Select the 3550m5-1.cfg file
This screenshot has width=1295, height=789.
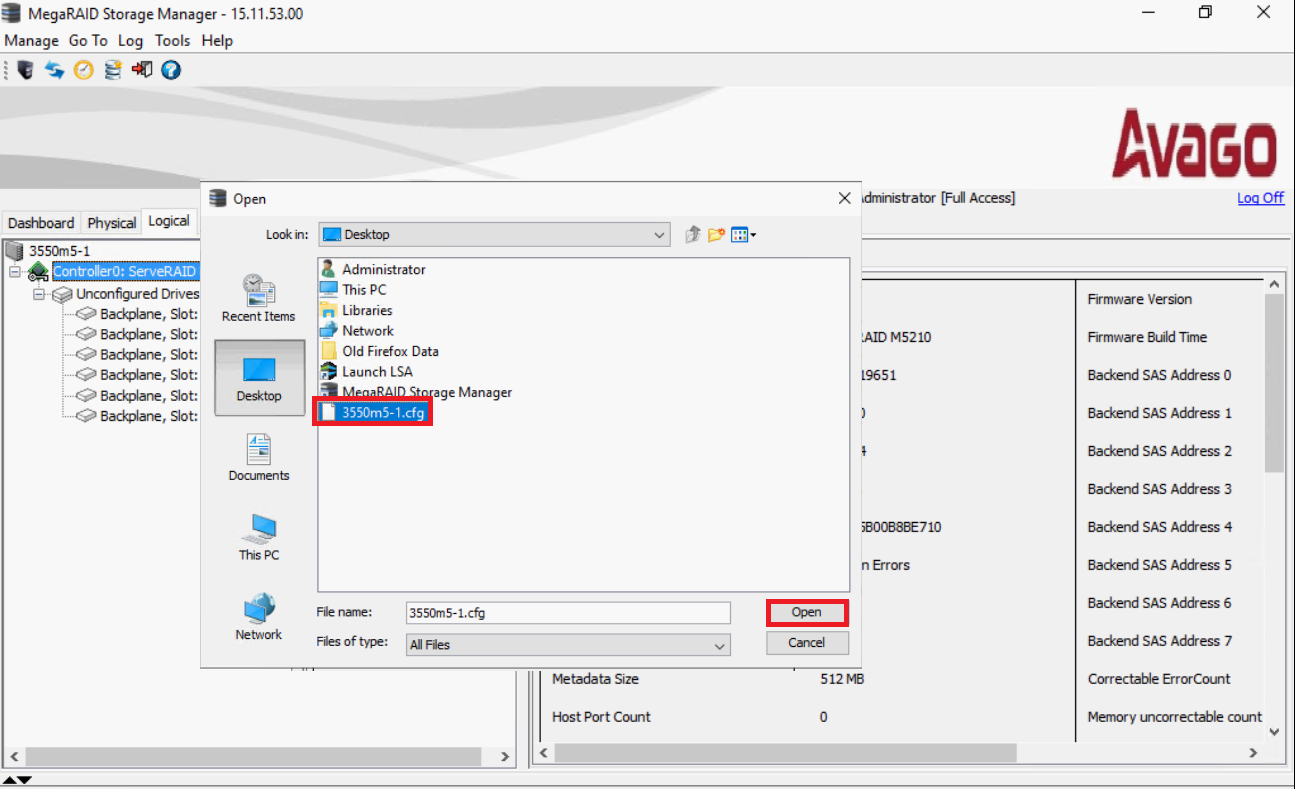[375, 412]
